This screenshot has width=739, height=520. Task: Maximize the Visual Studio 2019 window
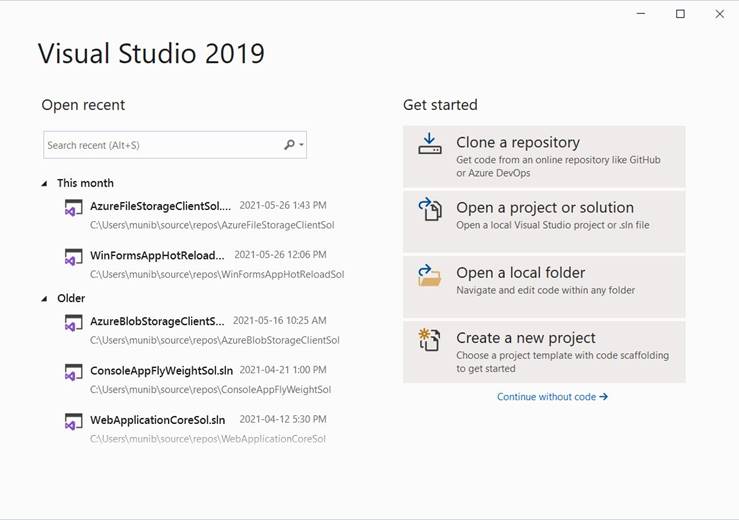click(680, 14)
